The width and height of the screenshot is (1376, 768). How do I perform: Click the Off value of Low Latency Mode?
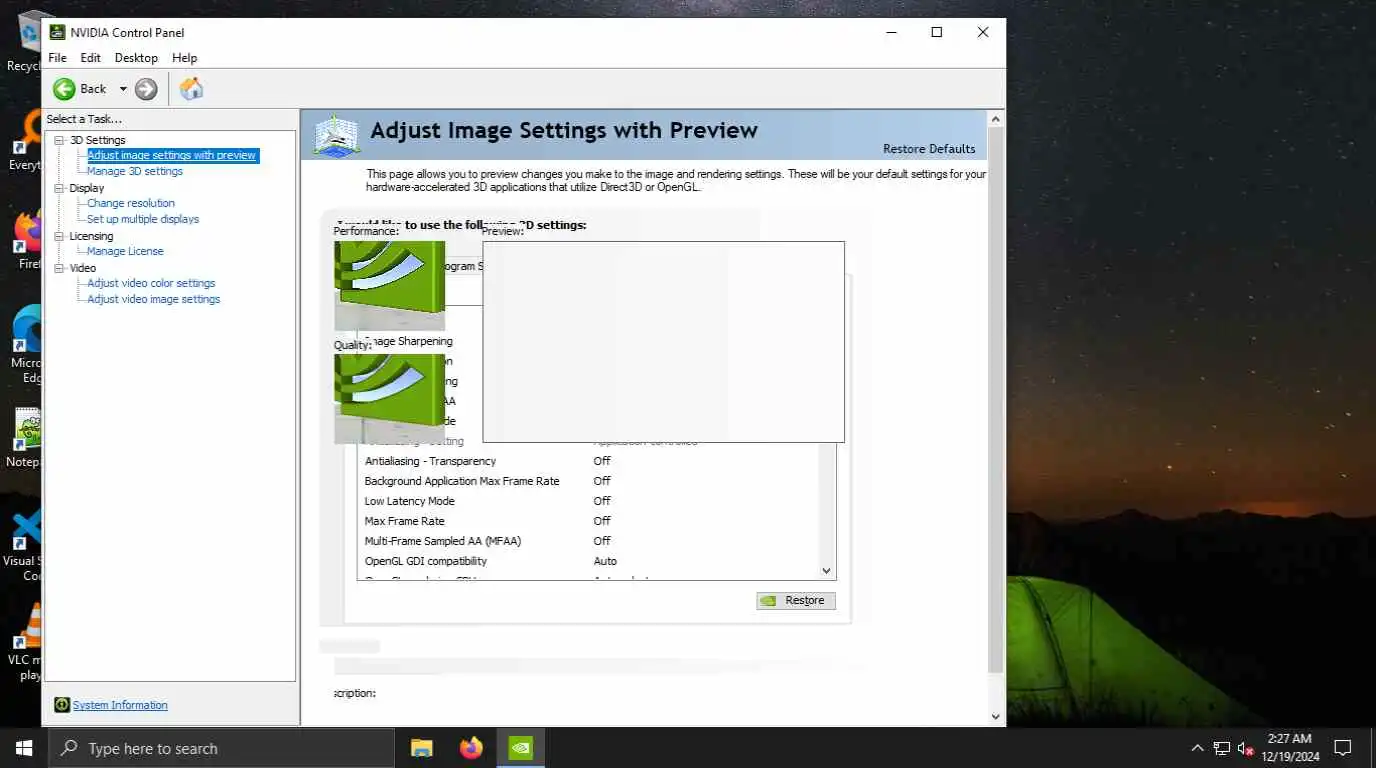pos(602,501)
